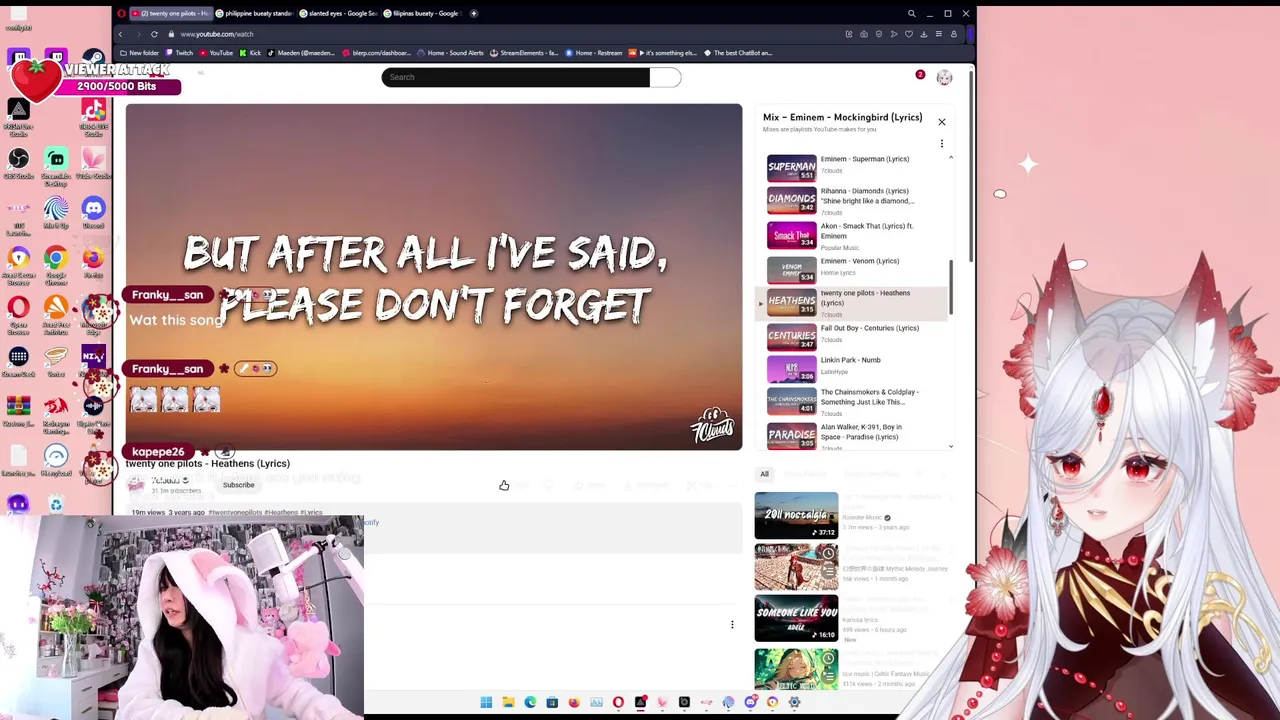Play Fall Out Boy - Centuries from mix
The height and width of the screenshot is (720, 1280).
[x=850, y=335]
